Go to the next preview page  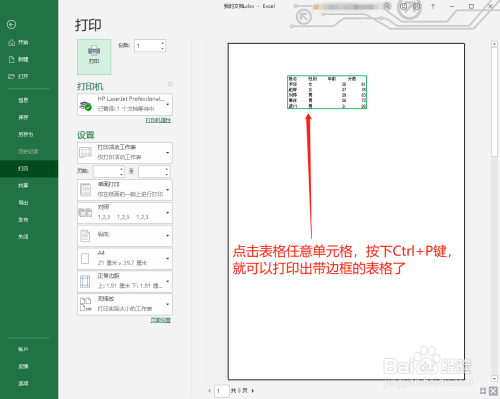pyautogui.click(x=253, y=391)
